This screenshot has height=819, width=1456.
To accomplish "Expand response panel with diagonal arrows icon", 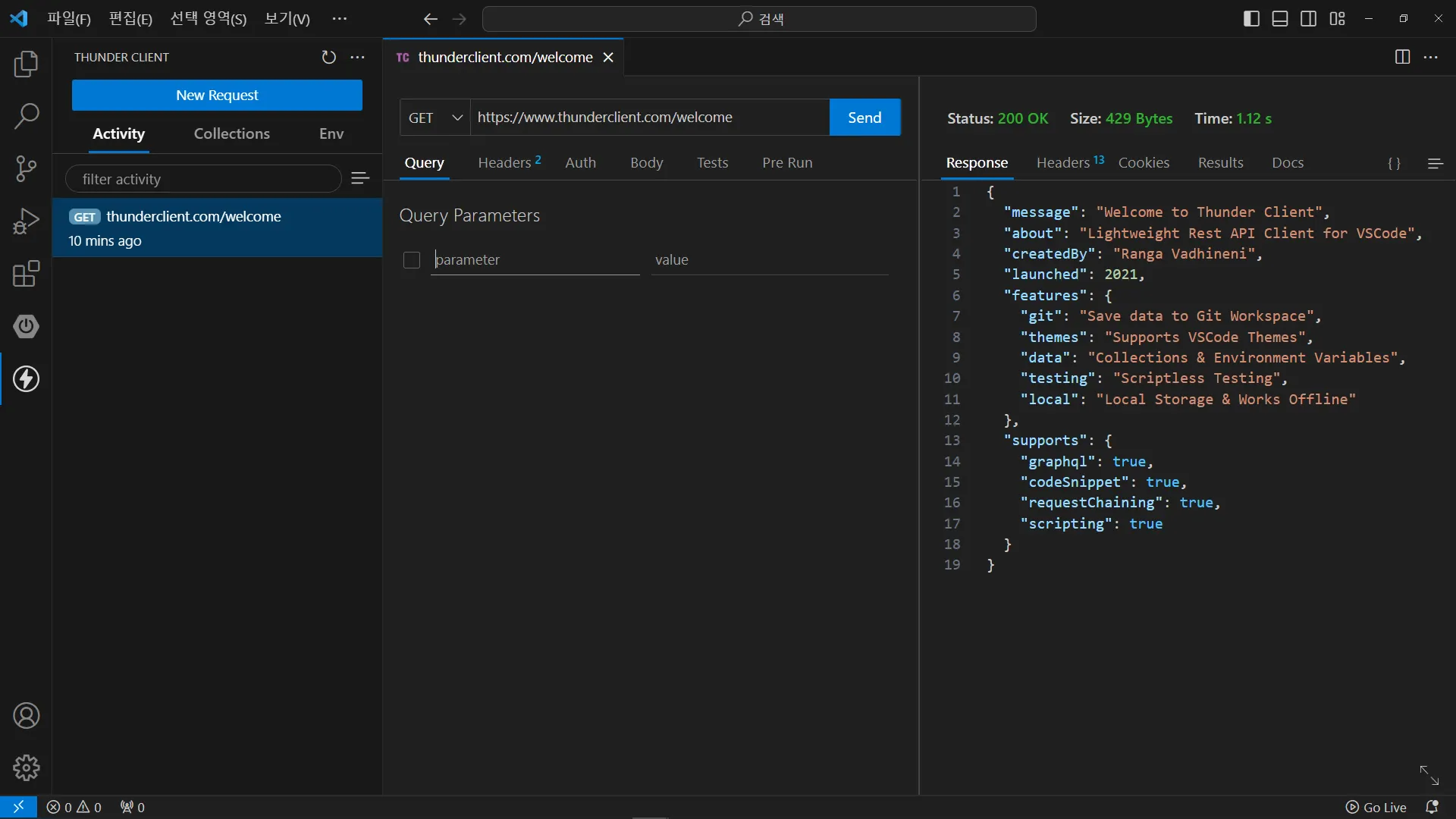I will (1429, 775).
